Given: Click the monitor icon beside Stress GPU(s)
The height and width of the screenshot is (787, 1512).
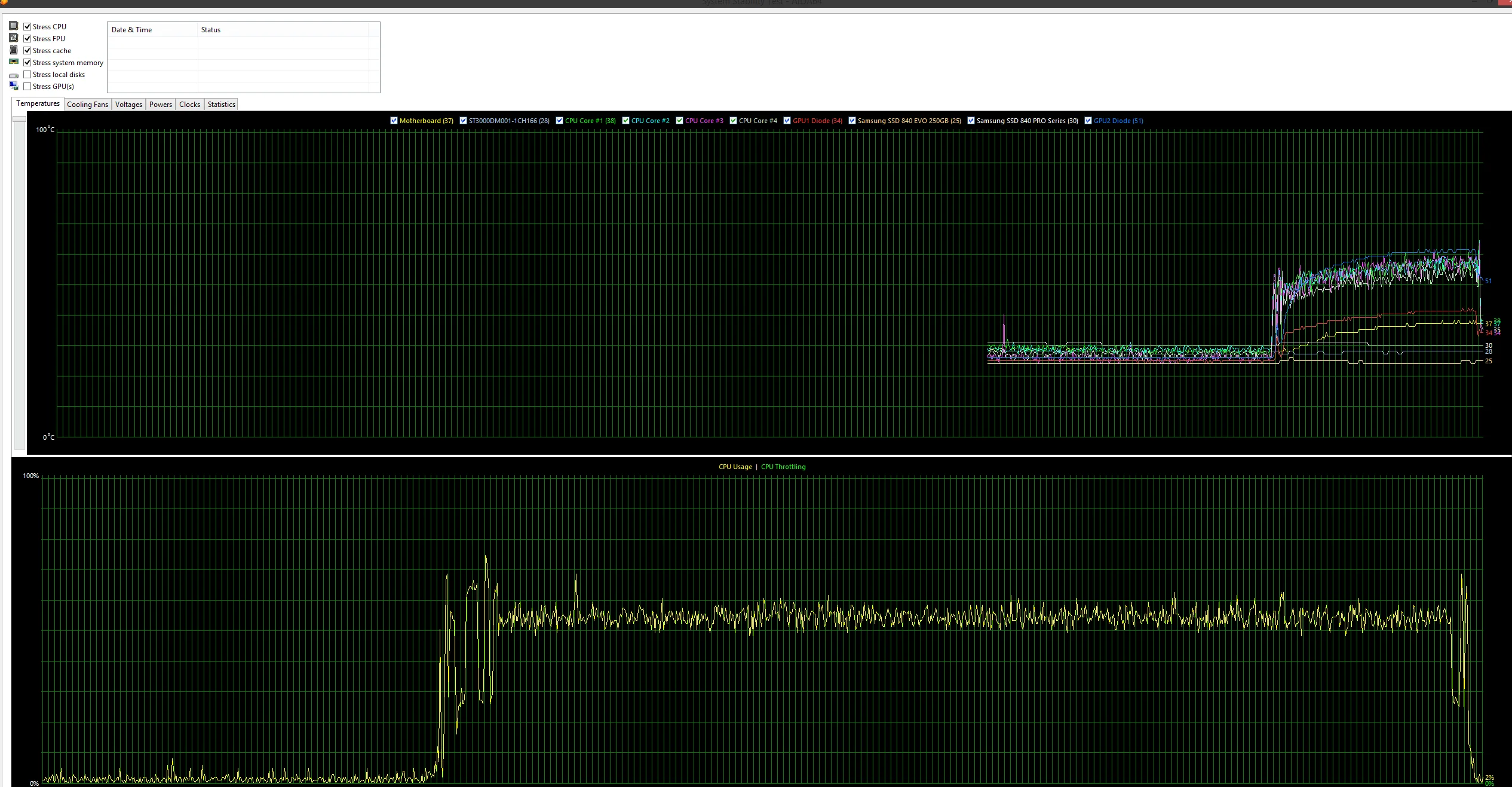Looking at the screenshot, I should click(14, 86).
